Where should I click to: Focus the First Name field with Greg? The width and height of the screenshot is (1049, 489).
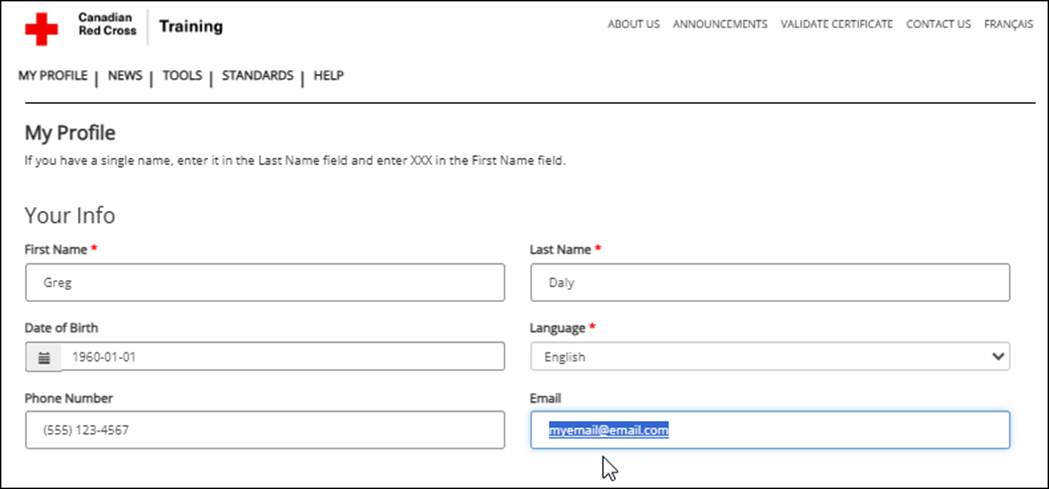point(265,282)
